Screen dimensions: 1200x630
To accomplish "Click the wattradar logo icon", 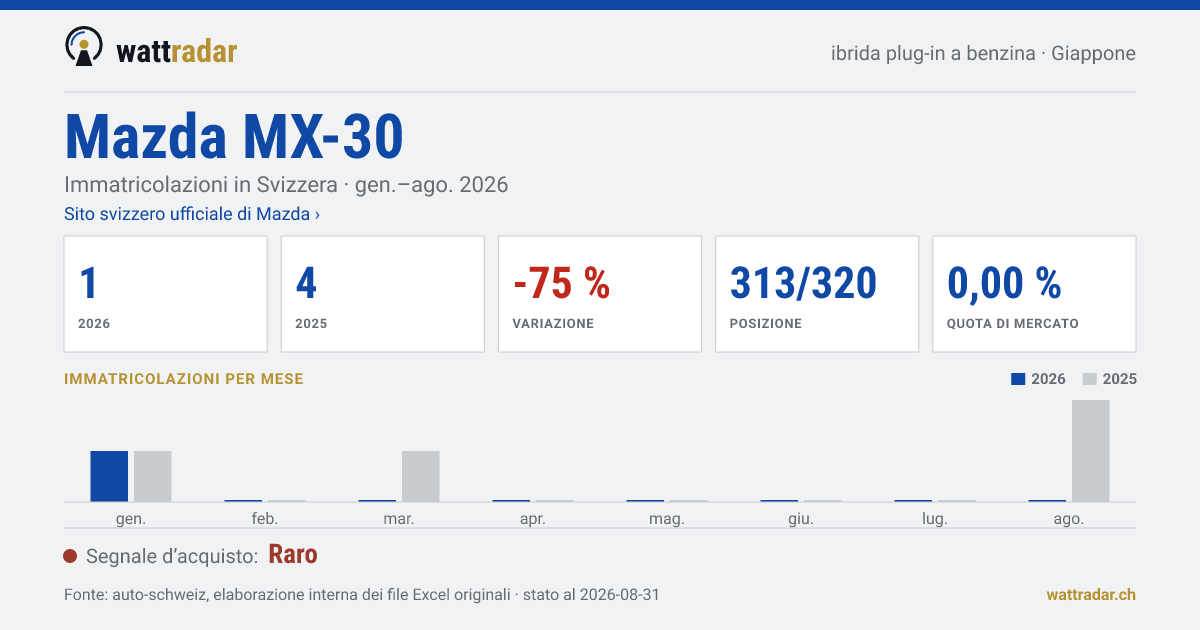I will (84, 47).
